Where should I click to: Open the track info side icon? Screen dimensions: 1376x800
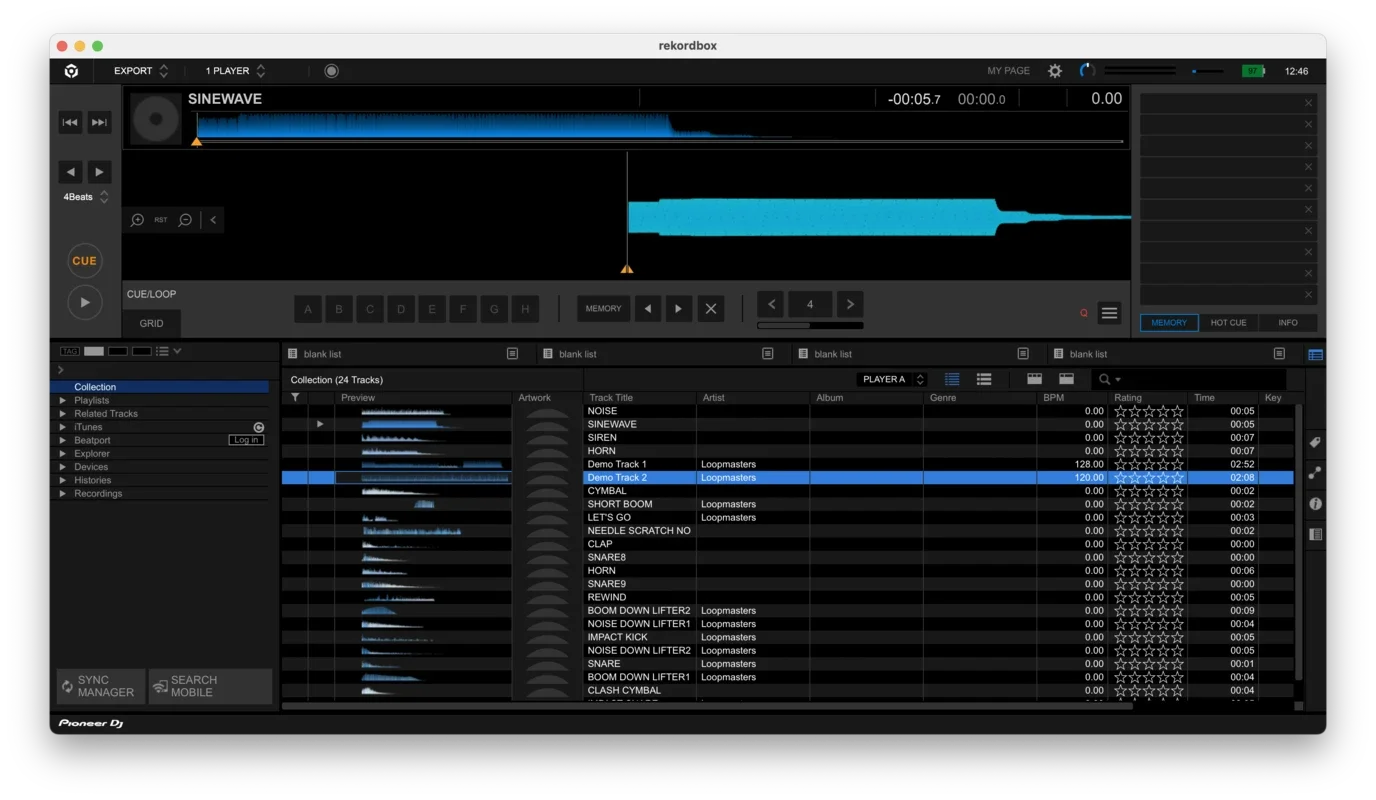point(1315,504)
